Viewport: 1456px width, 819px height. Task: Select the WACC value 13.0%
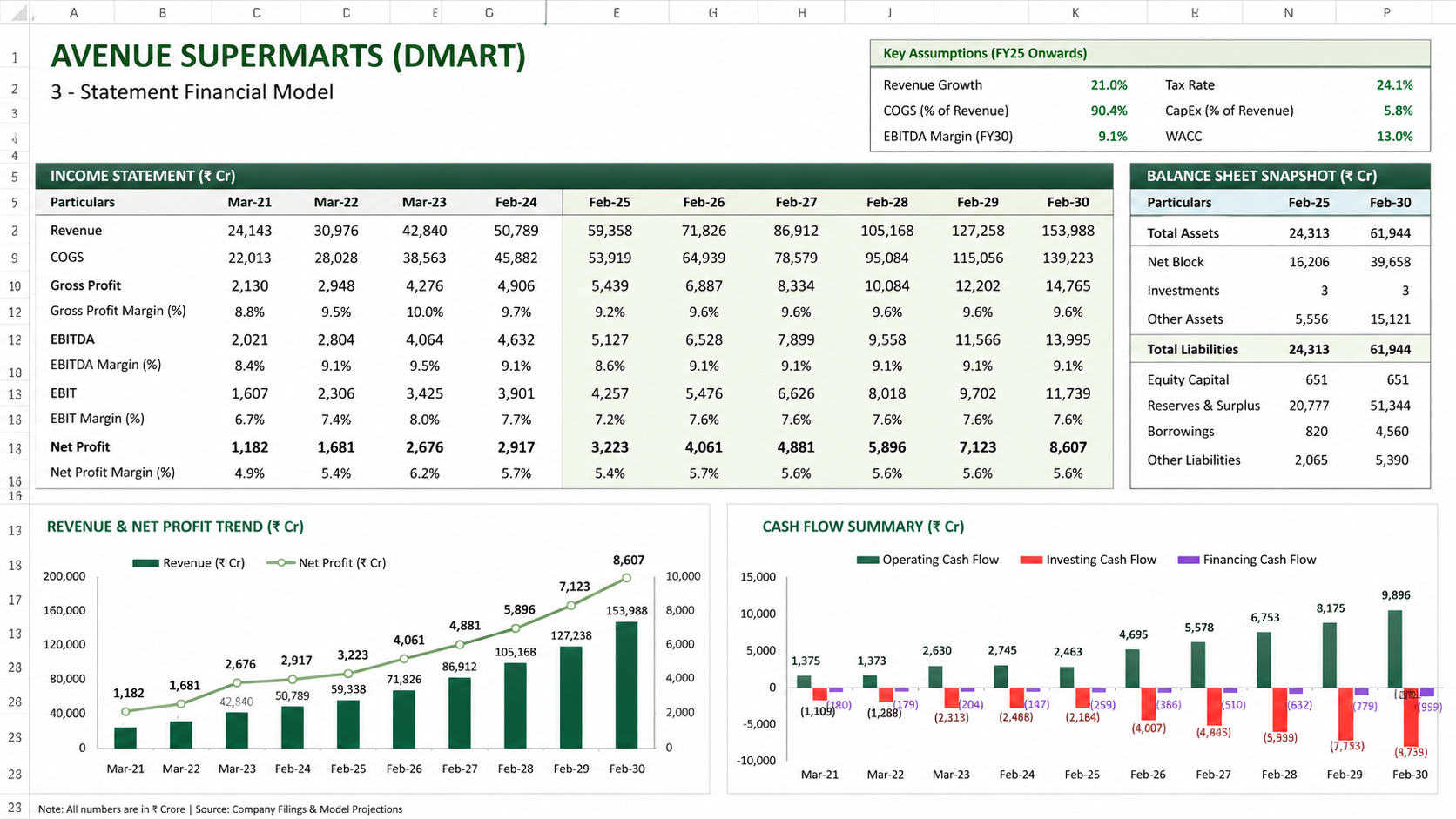[1394, 136]
